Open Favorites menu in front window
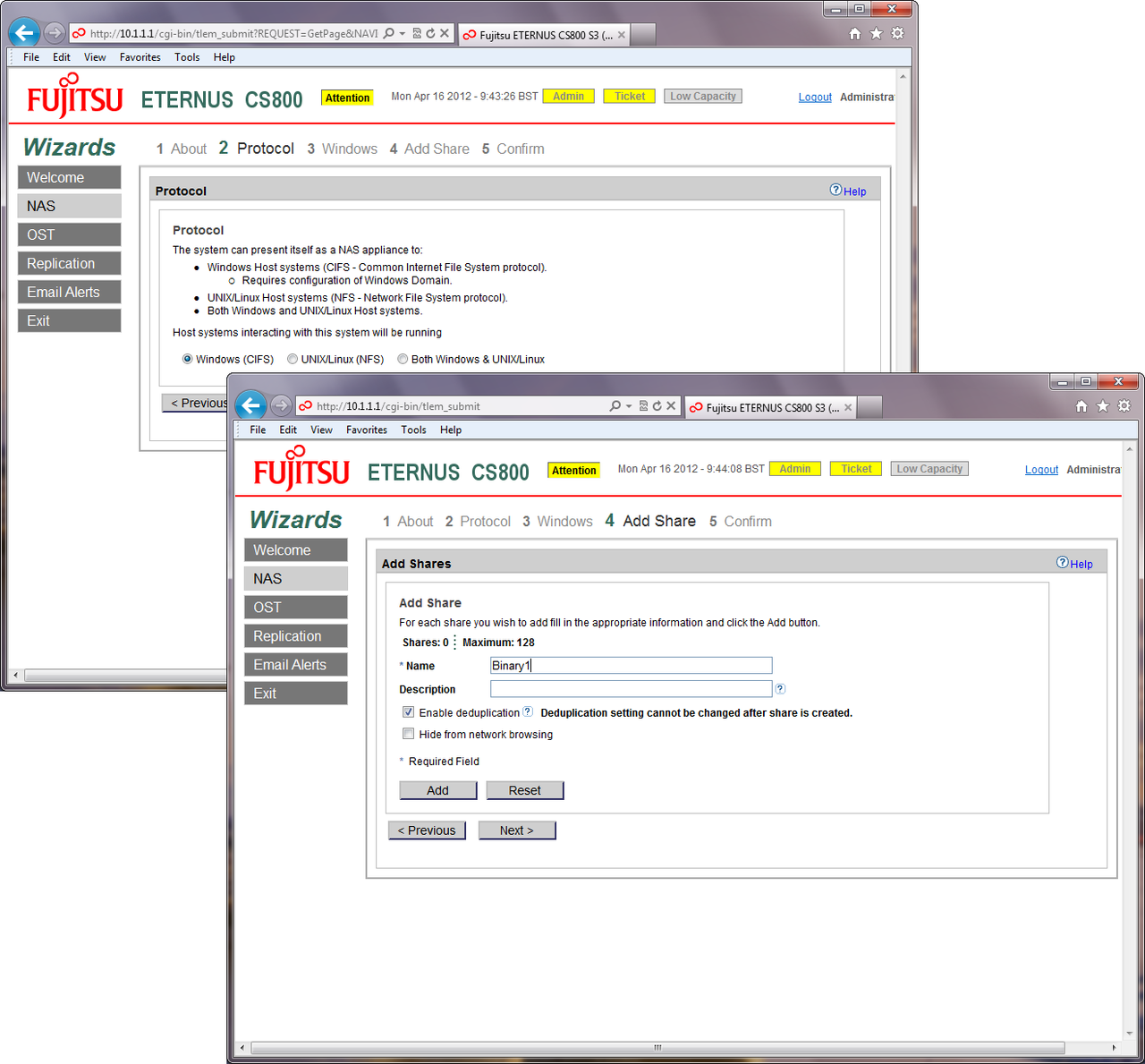Screen dimensions: 1145x1064 [367, 430]
